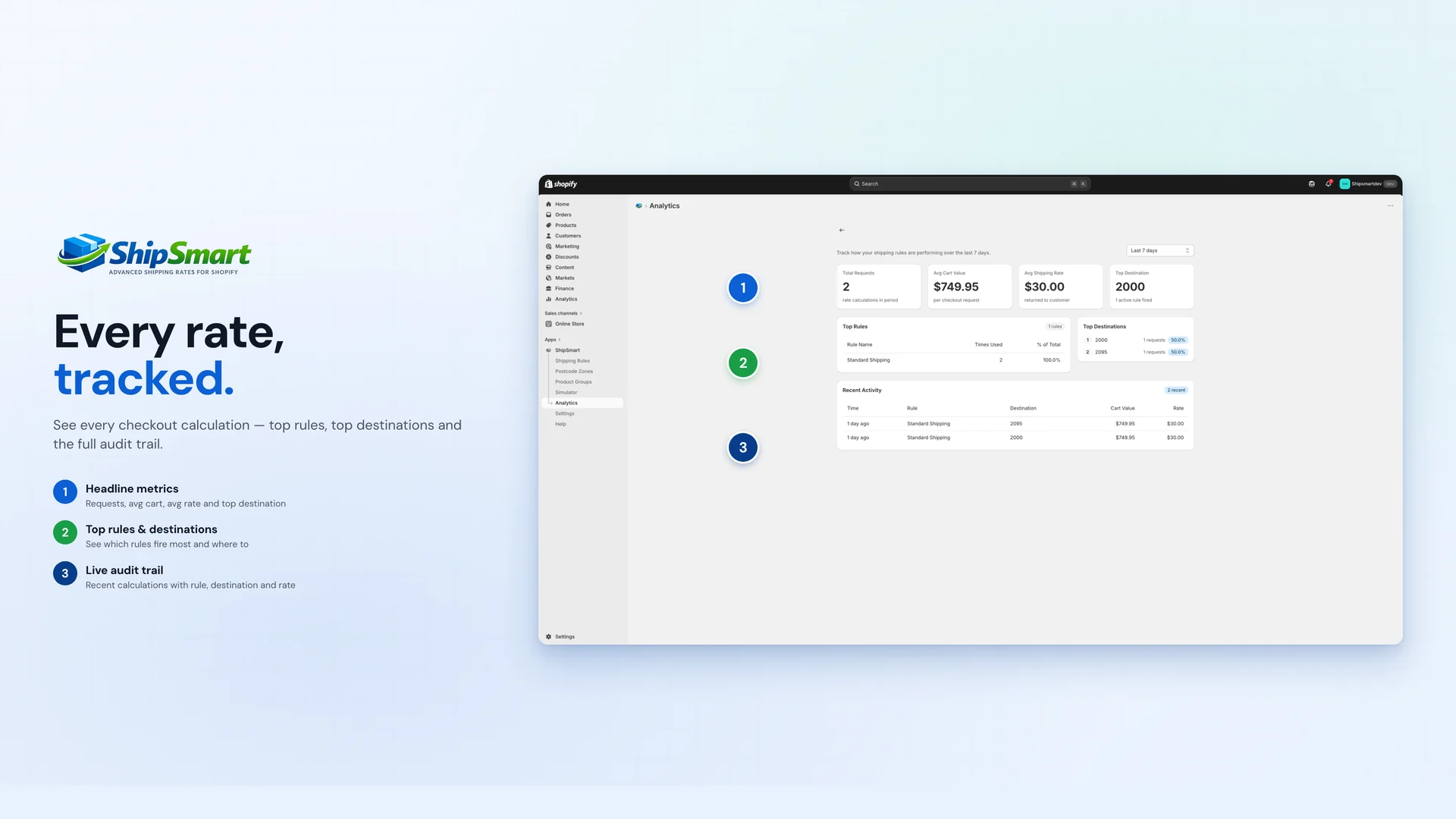Open Products via its tag icon
The height and width of the screenshot is (819, 1456).
pyautogui.click(x=548, y=225)
